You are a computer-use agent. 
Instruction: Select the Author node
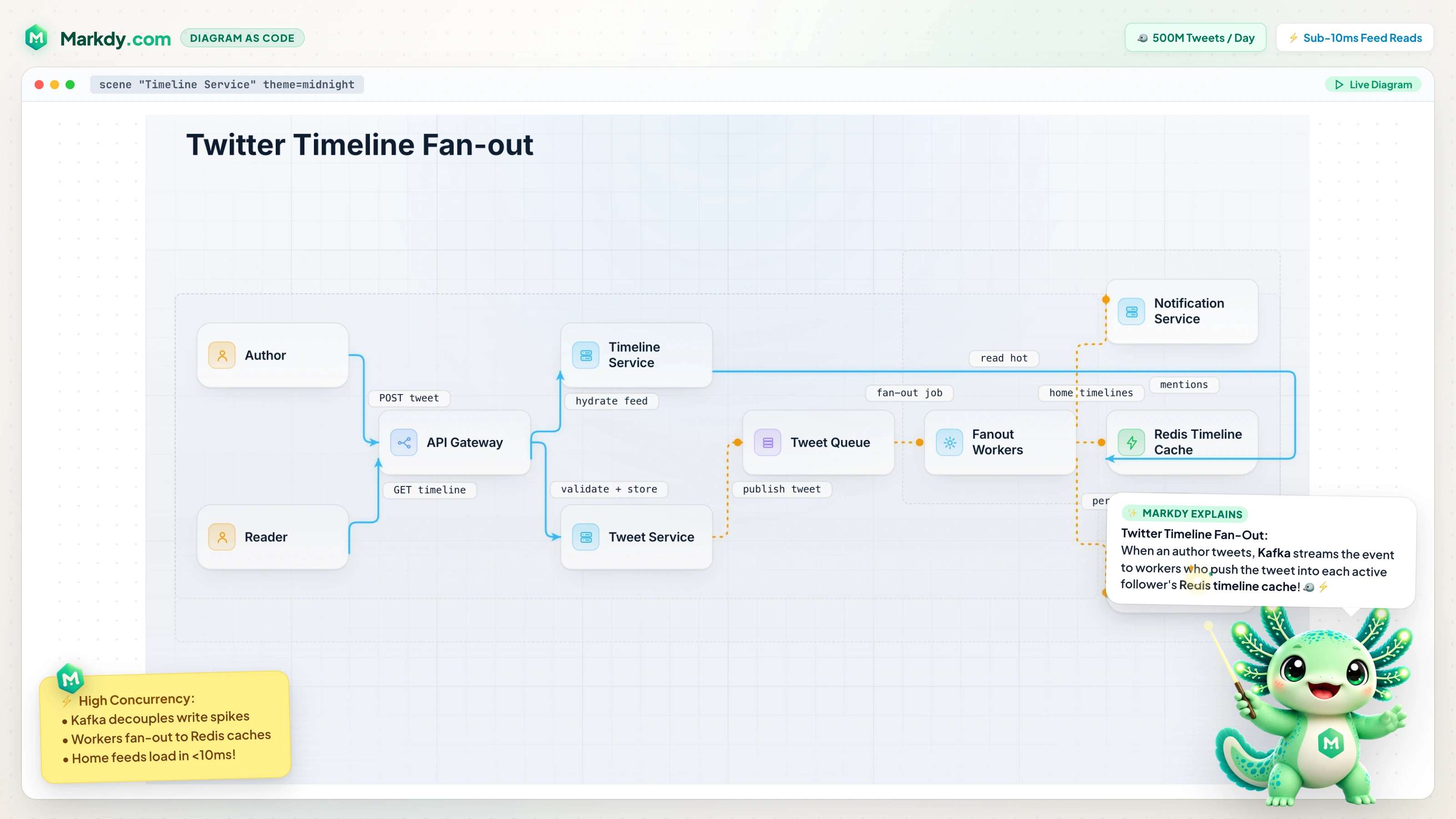(273, 355)
